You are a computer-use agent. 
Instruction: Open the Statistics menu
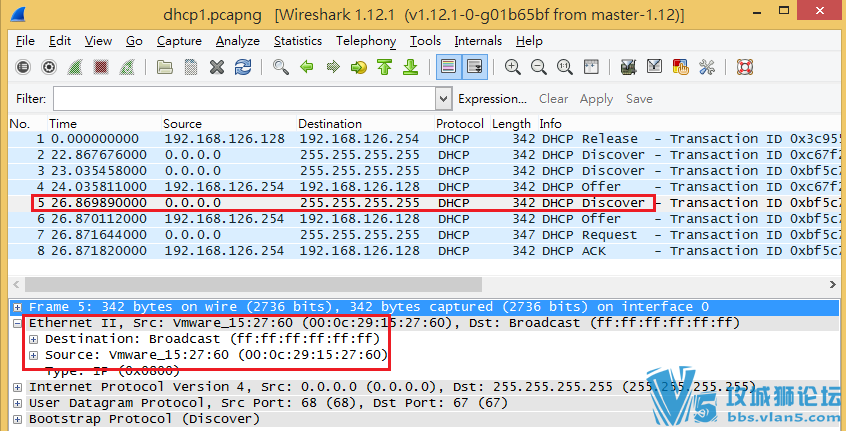click(298, 41)
